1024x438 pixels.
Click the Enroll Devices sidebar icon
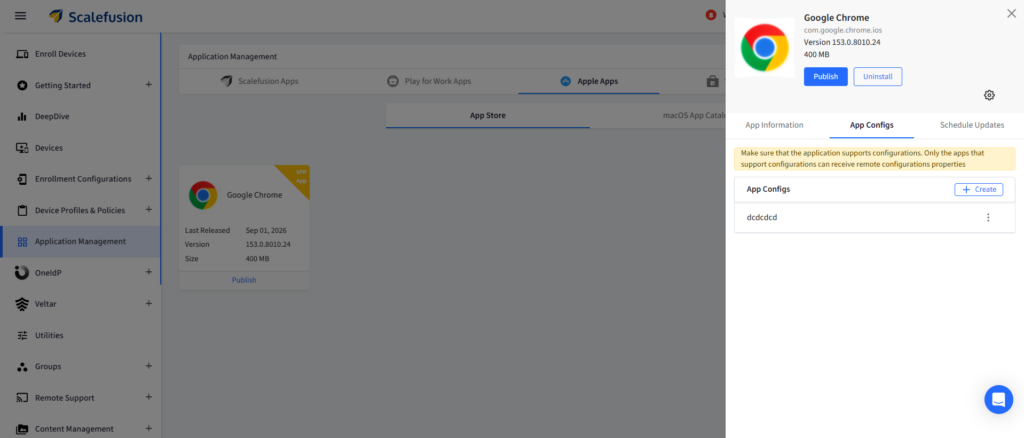pyautogui.click(x=22, y=54)
